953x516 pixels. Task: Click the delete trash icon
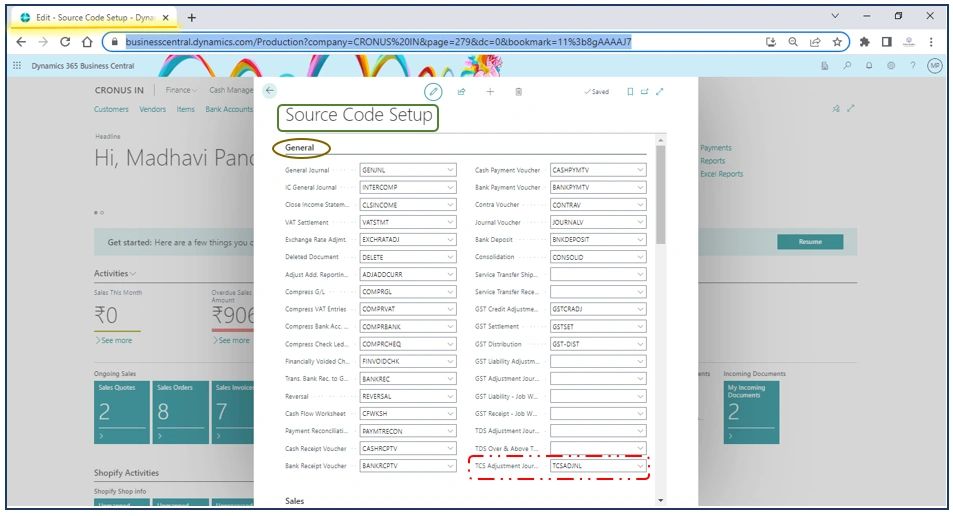[518, 91]
